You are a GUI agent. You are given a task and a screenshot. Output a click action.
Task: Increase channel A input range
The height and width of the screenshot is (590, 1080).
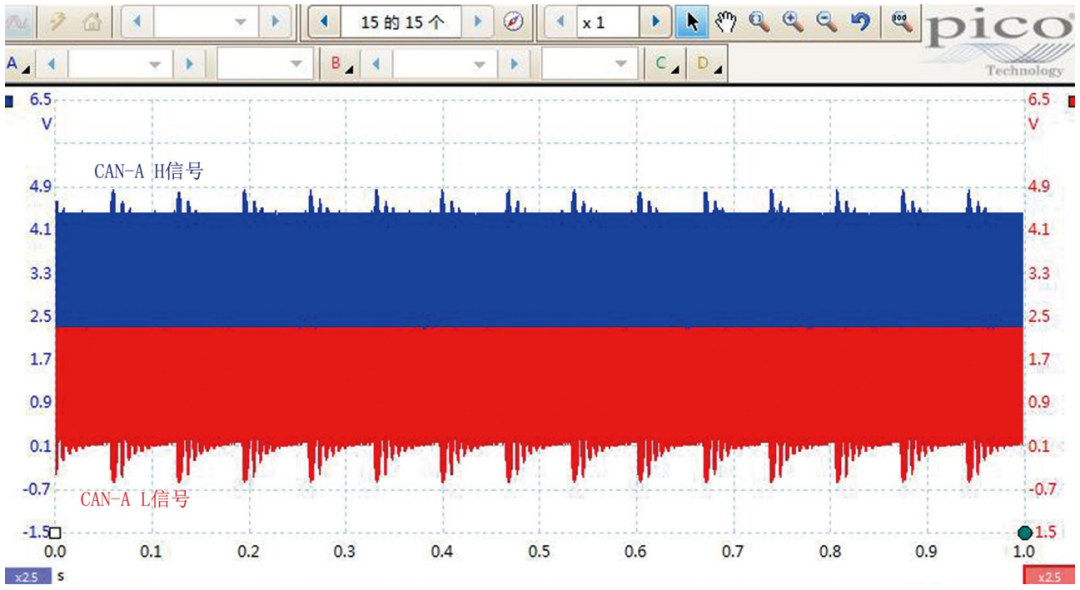pos(189,64)
